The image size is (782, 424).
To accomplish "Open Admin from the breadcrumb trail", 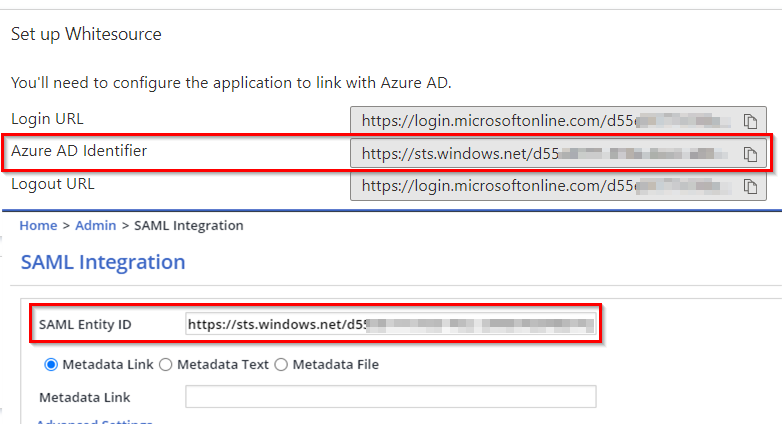I will click(94, 226).
